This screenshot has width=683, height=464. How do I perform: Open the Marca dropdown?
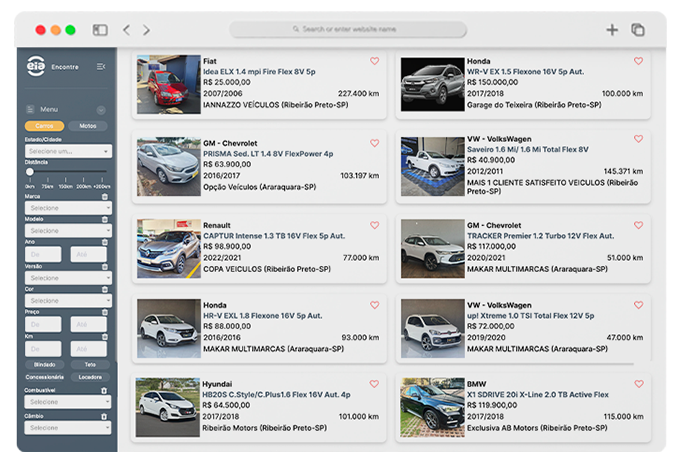point(68,208)
